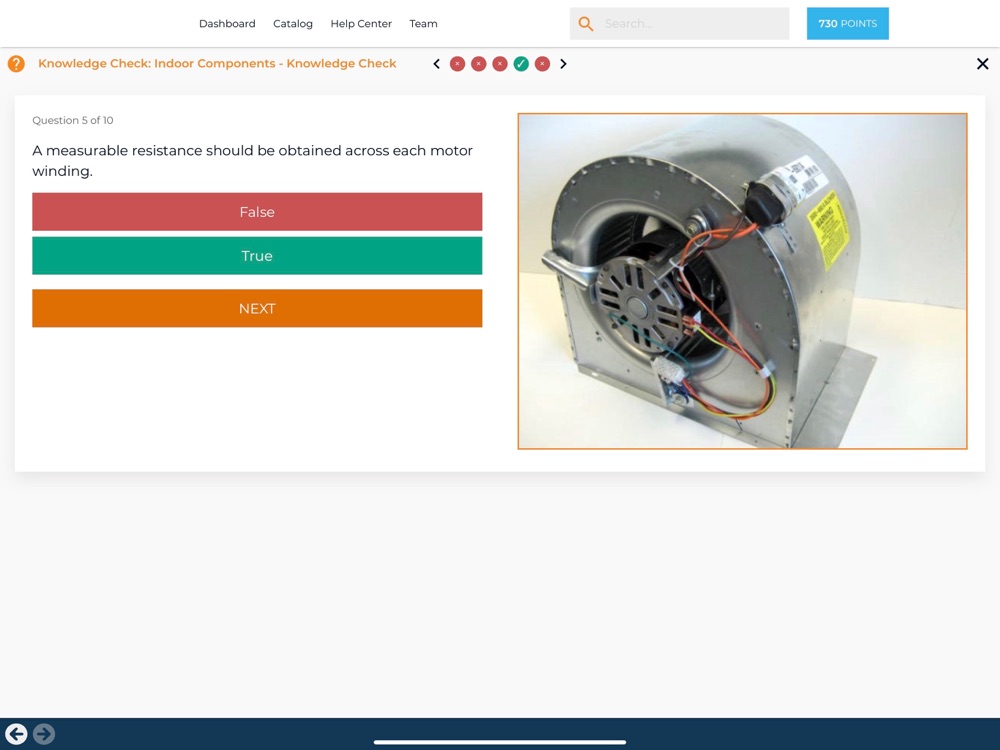Screen dimensions: 1000x750
Task: Select the green checkmark question indicator
Action: pyautogui.click(x=521, y=64)
